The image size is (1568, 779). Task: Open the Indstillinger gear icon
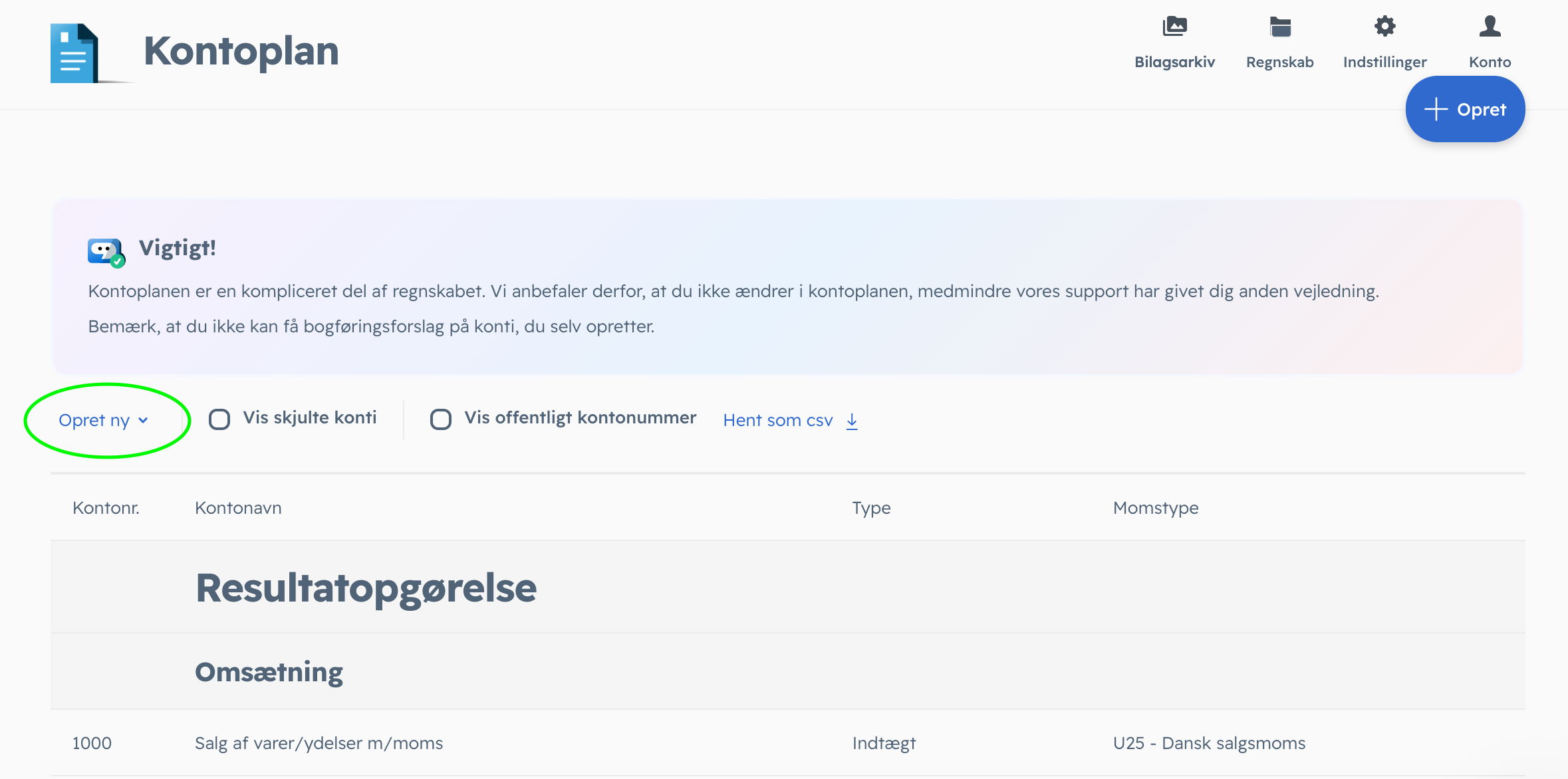[1385, 27]
